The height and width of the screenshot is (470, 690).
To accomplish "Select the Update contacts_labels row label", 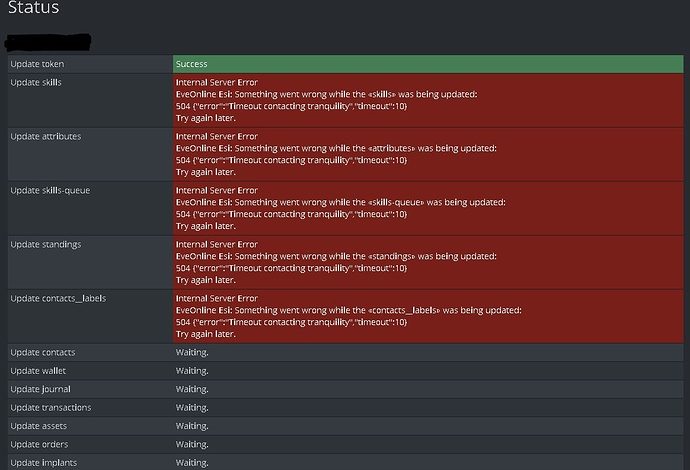I will point(58,298).
